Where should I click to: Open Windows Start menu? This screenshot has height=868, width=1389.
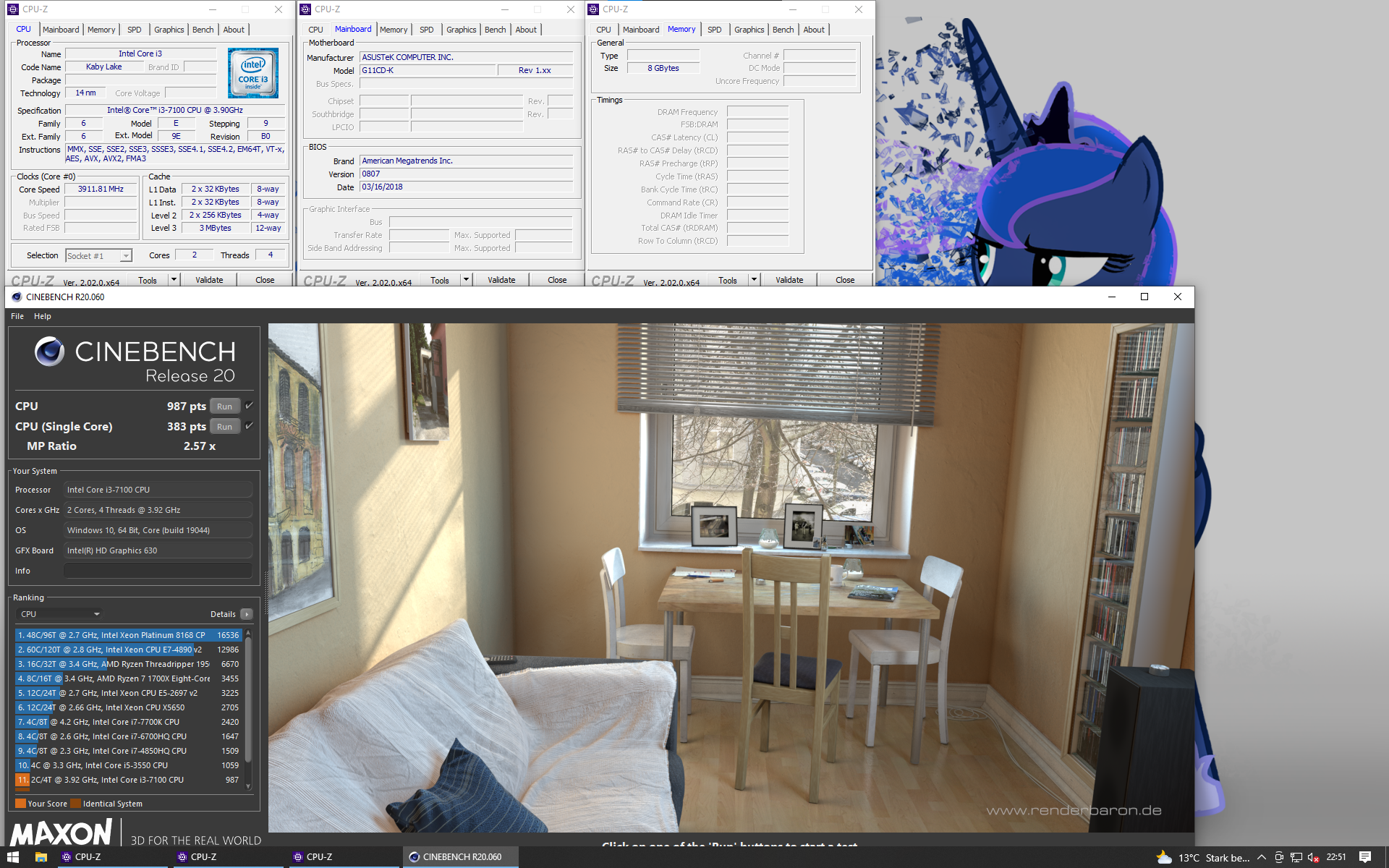[x=13, y=857]
